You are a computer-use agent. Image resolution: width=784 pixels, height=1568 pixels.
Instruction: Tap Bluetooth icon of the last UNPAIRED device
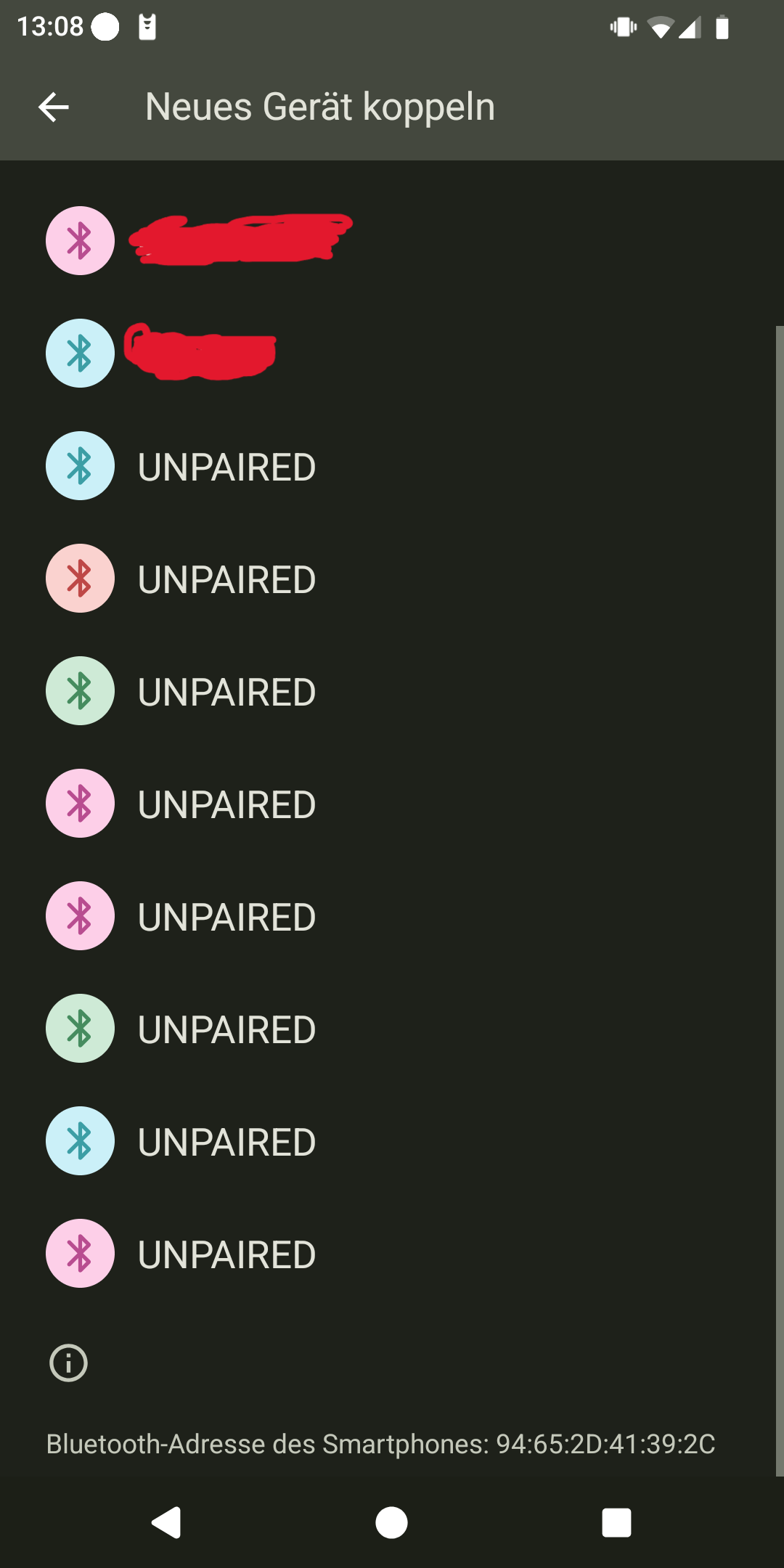tap(80, 1254)
